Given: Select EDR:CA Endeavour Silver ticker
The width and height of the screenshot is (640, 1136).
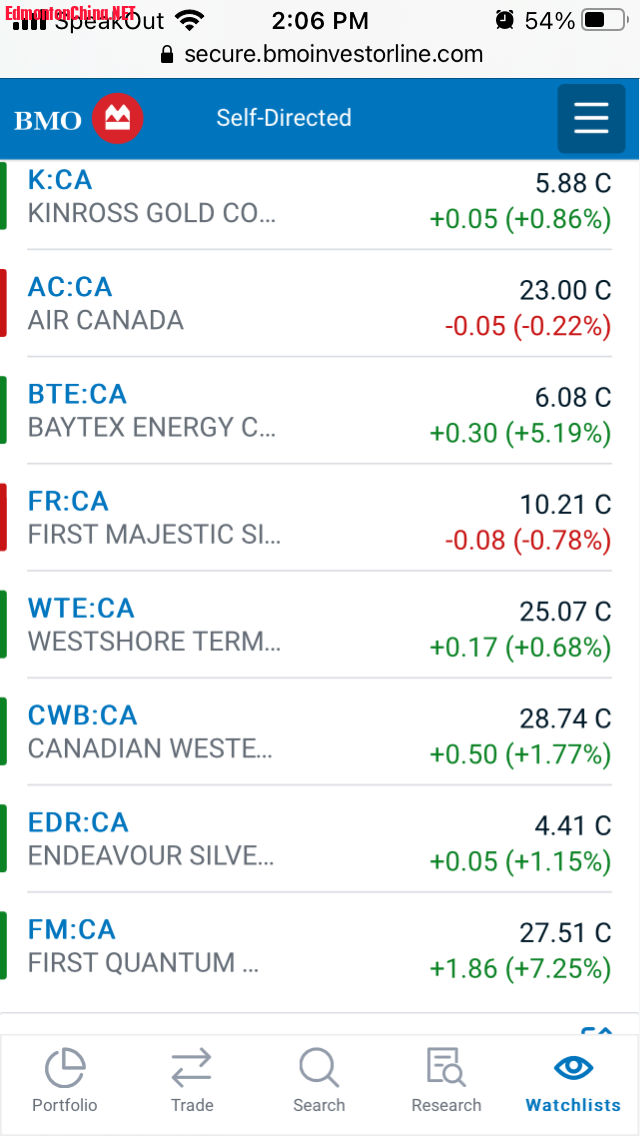Looking at the screenshot, I should 78,823.
